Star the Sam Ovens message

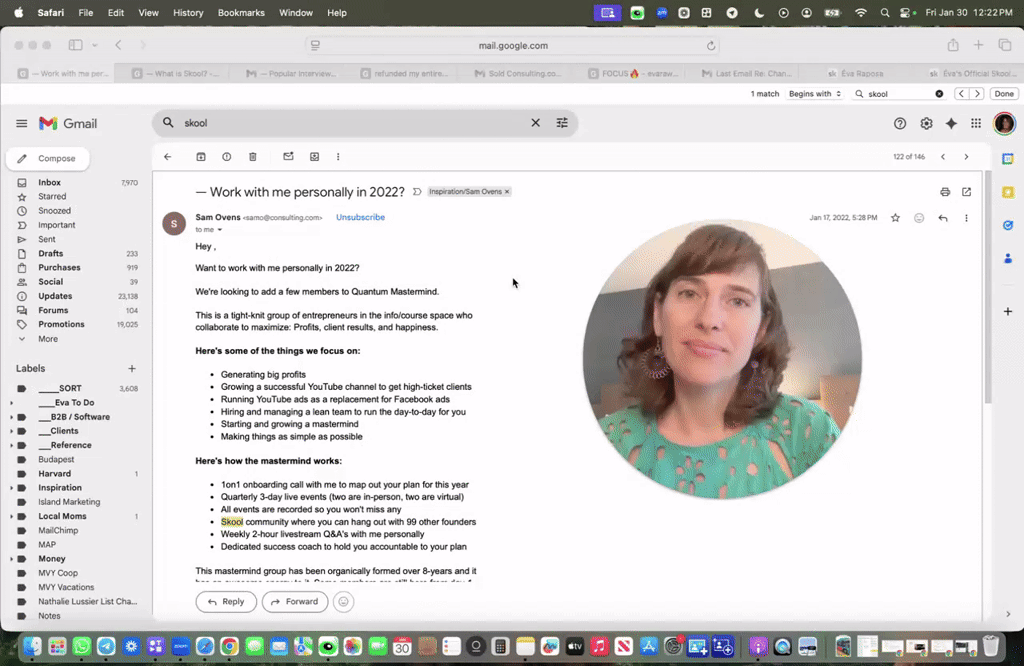(895, 218)
